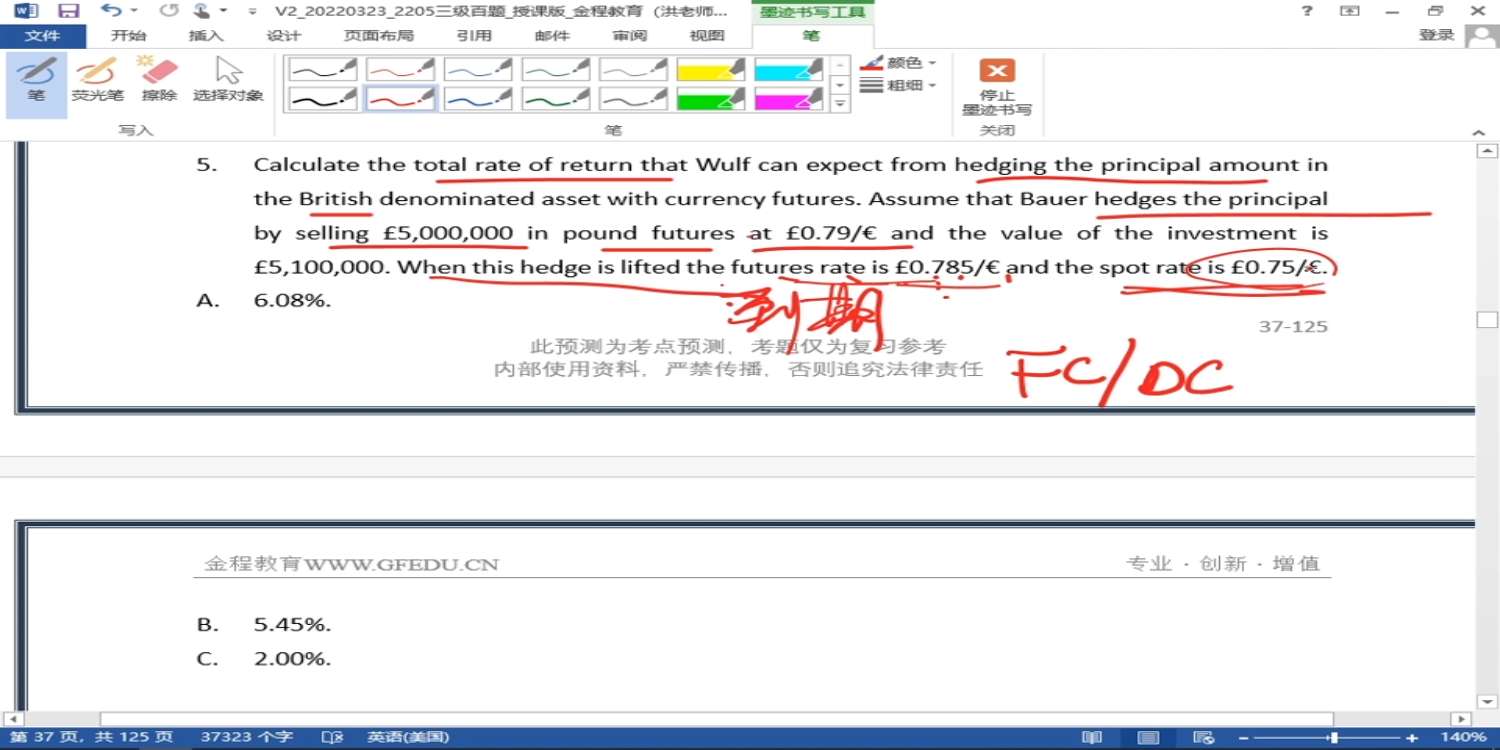The width and height of the screenshot is (1500, 750).
Task: Click word count '37323 个字' in status bar
Action: point(247,738)
